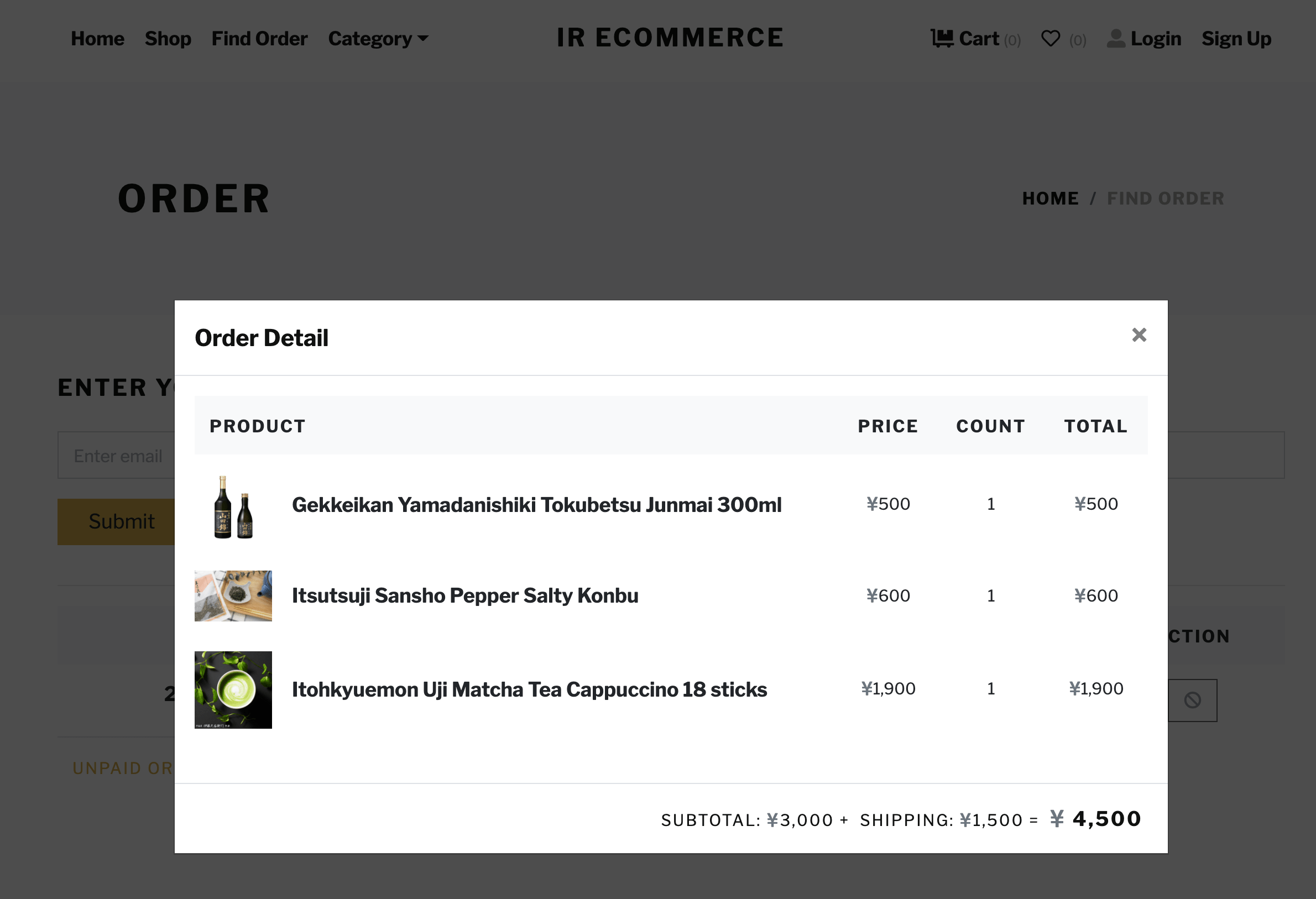Screen dimensions: 1316x899
Task: Open Find Order in navigation
Action: (x=259, y=39)
